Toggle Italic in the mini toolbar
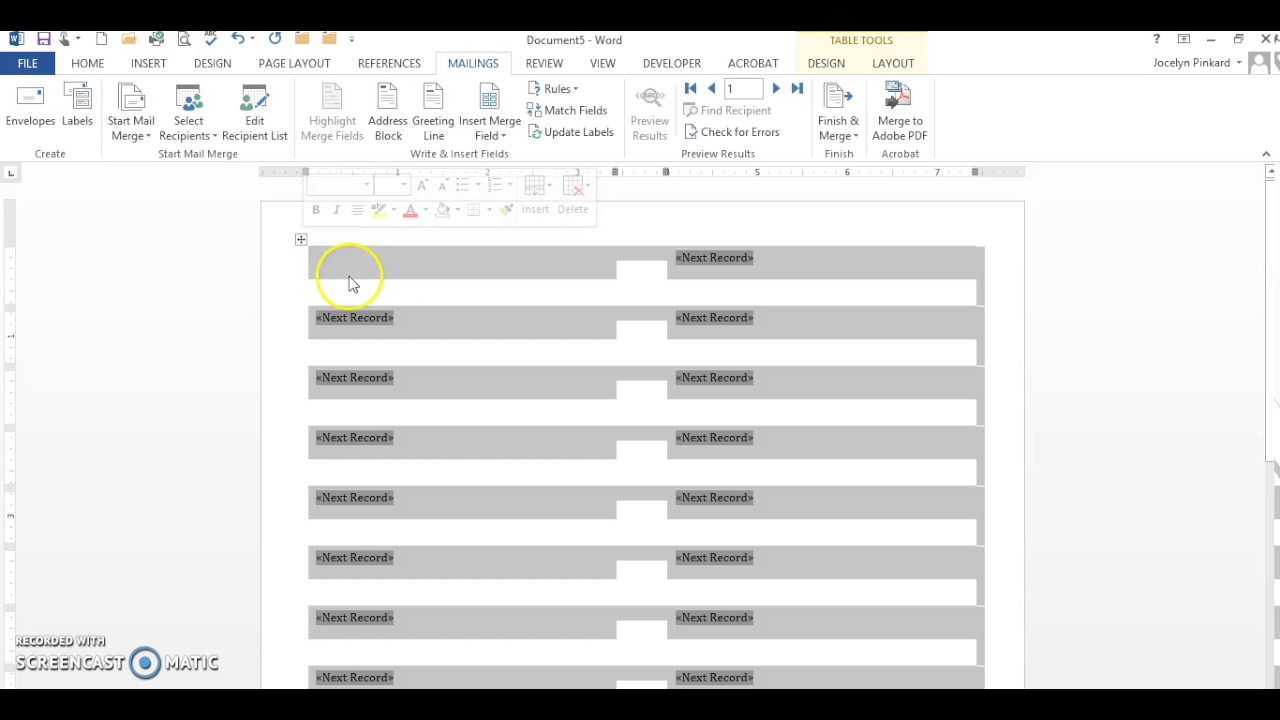This screenshot has width=1280, height=720. pos(336,209)
